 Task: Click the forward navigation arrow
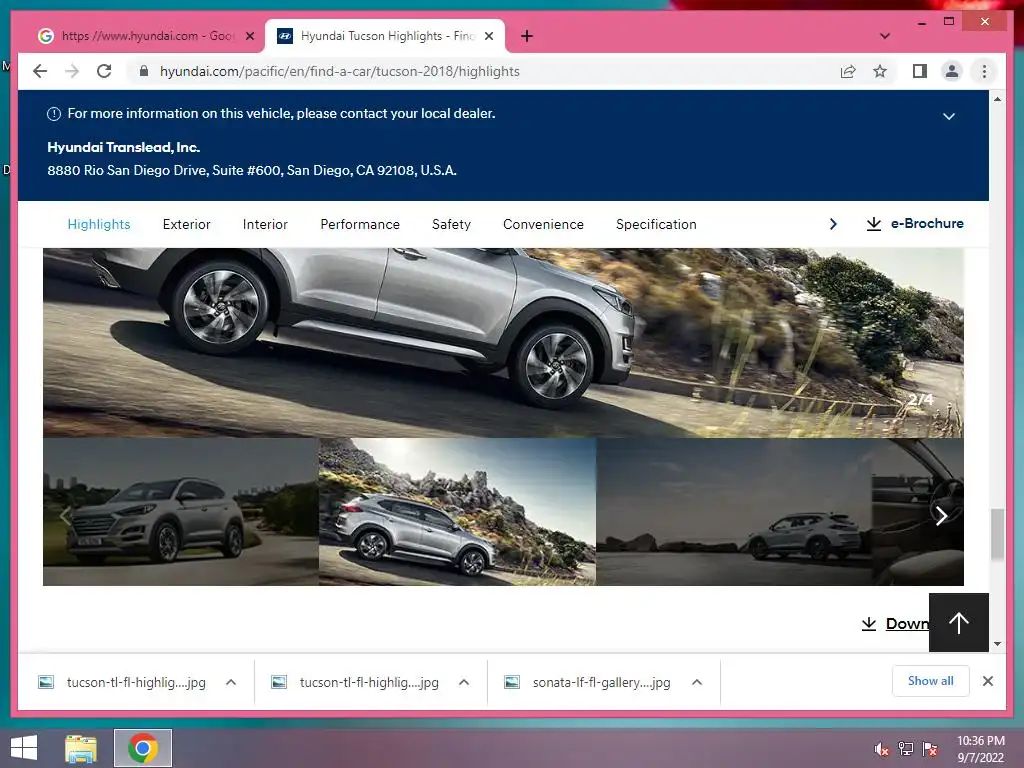(x=72, y=71)
